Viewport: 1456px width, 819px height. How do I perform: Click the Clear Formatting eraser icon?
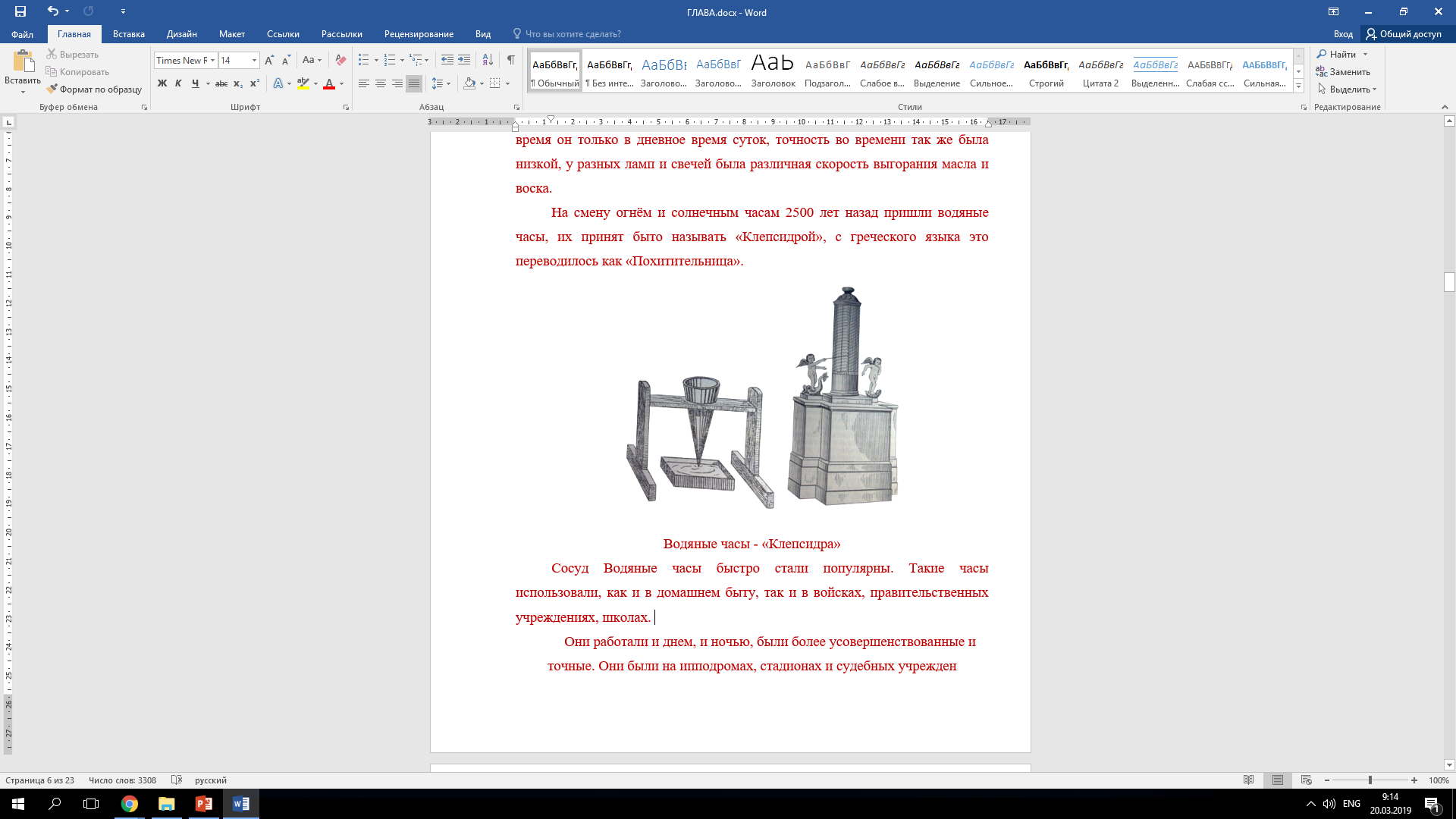click(x=341, y=60)
